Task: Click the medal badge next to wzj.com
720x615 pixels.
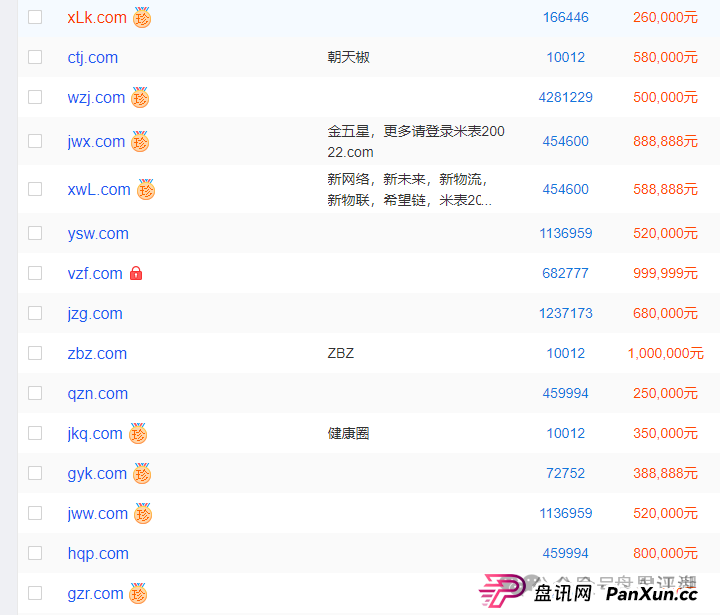Action: pyautogui.click(x=140, y=98)
